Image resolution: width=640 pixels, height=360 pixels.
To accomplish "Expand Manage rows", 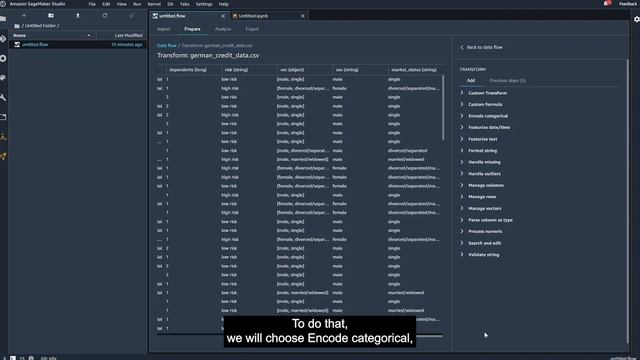I will (x=482, y=197).
